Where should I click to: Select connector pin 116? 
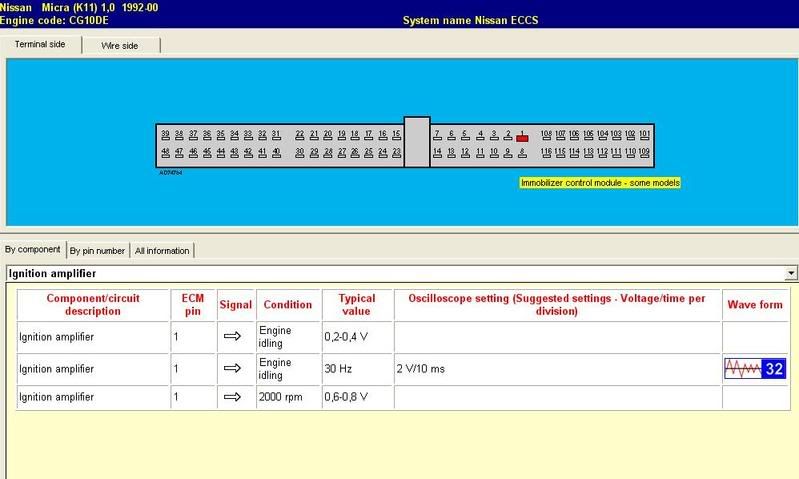546,152
